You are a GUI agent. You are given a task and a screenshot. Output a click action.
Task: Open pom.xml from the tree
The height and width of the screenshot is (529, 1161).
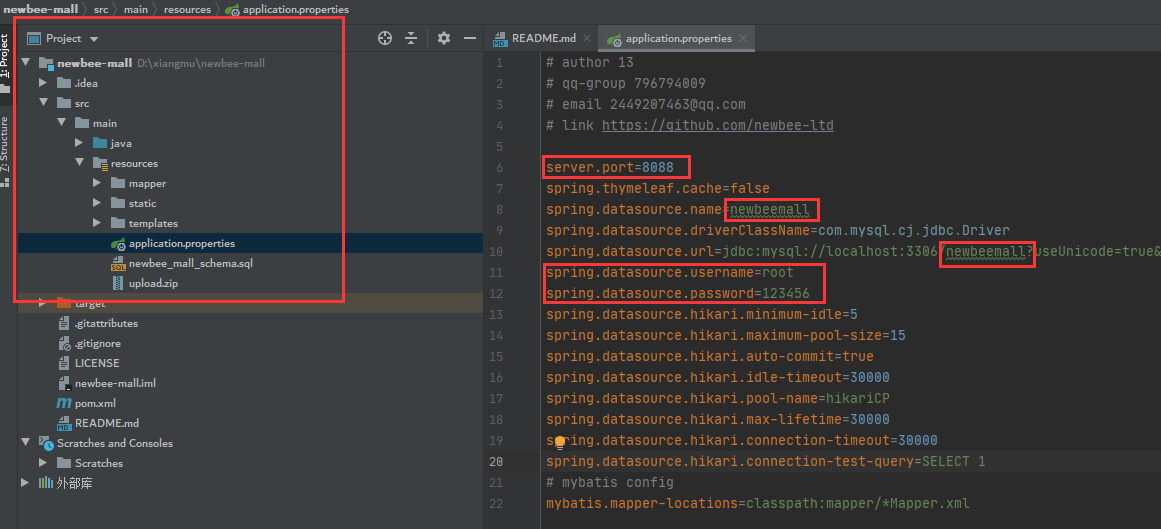[x=96, y=403]
